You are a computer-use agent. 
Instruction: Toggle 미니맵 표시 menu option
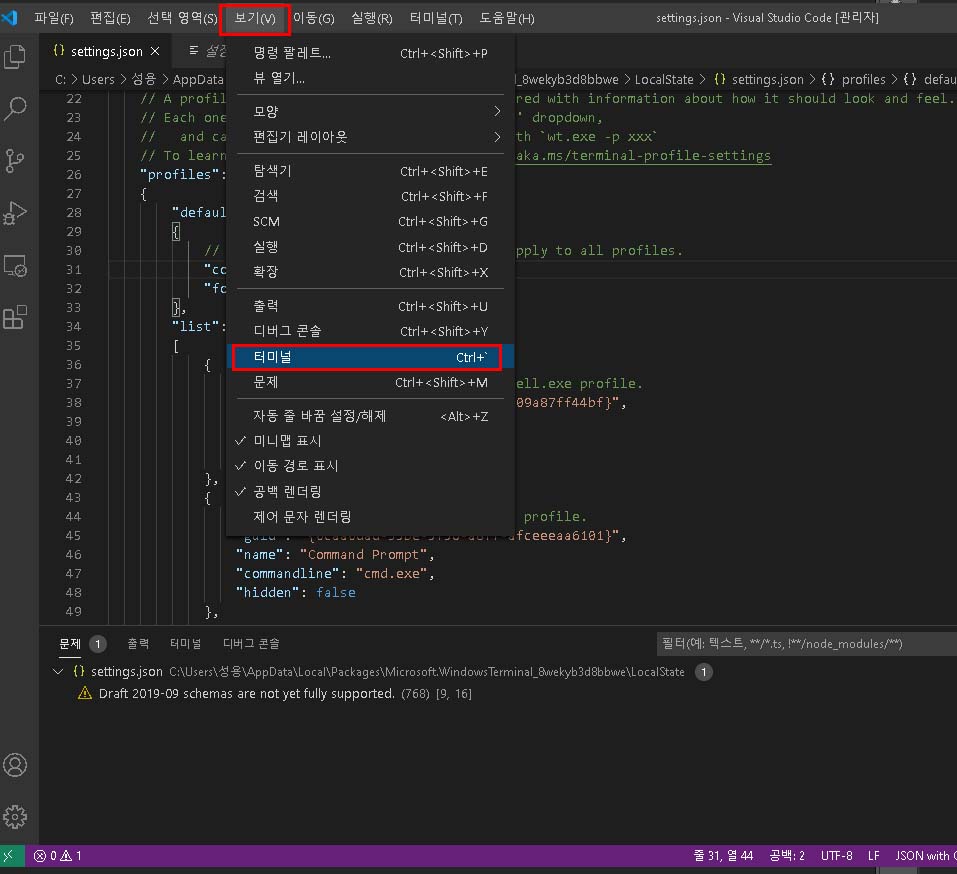370,441
